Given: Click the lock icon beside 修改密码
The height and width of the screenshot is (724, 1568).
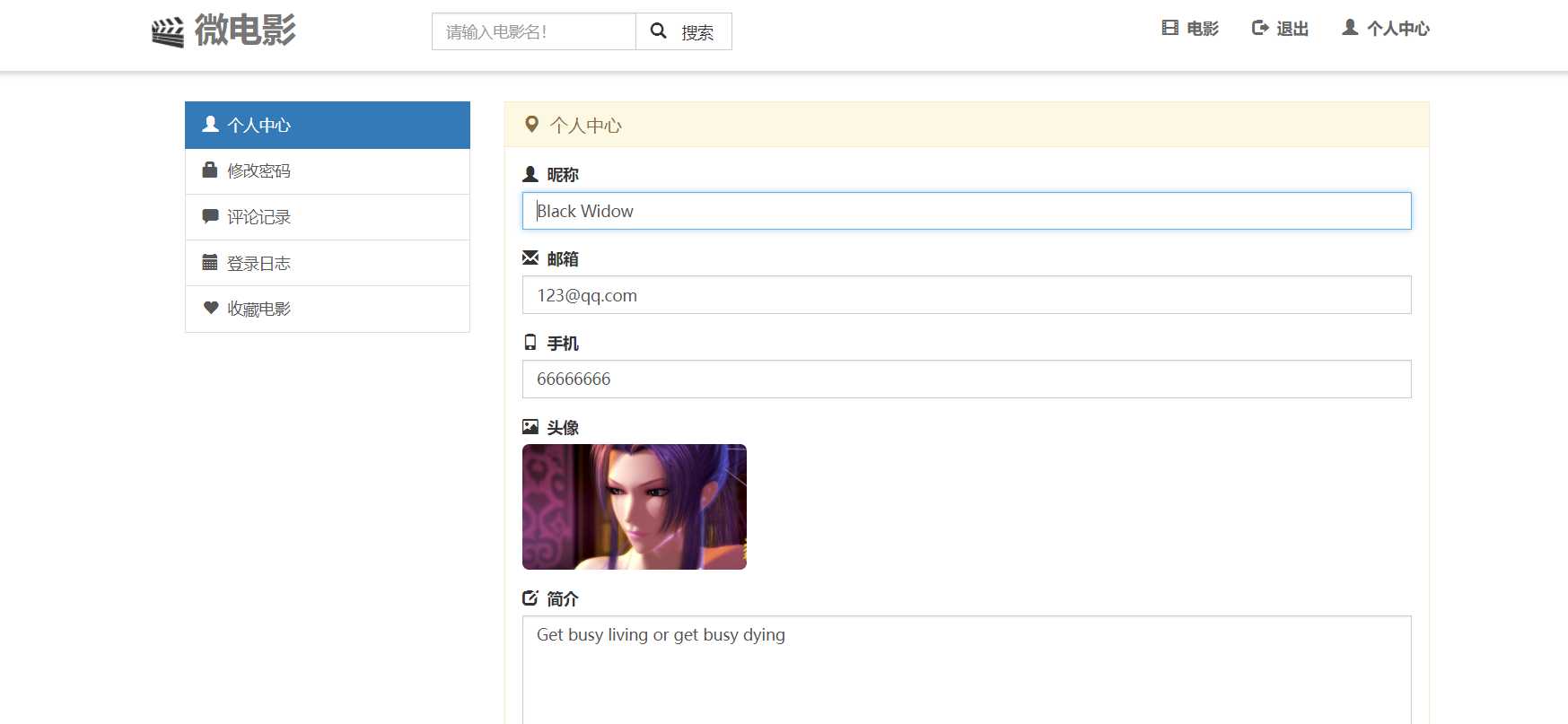Looking at the screenshot, I should 210,170.
